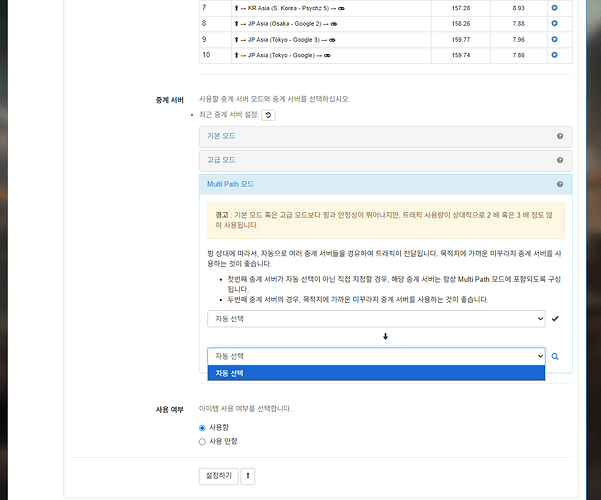Select 사용함 radio button
Image resolution: width=601 pixels, height=500 pixels.
pos(202,428)
